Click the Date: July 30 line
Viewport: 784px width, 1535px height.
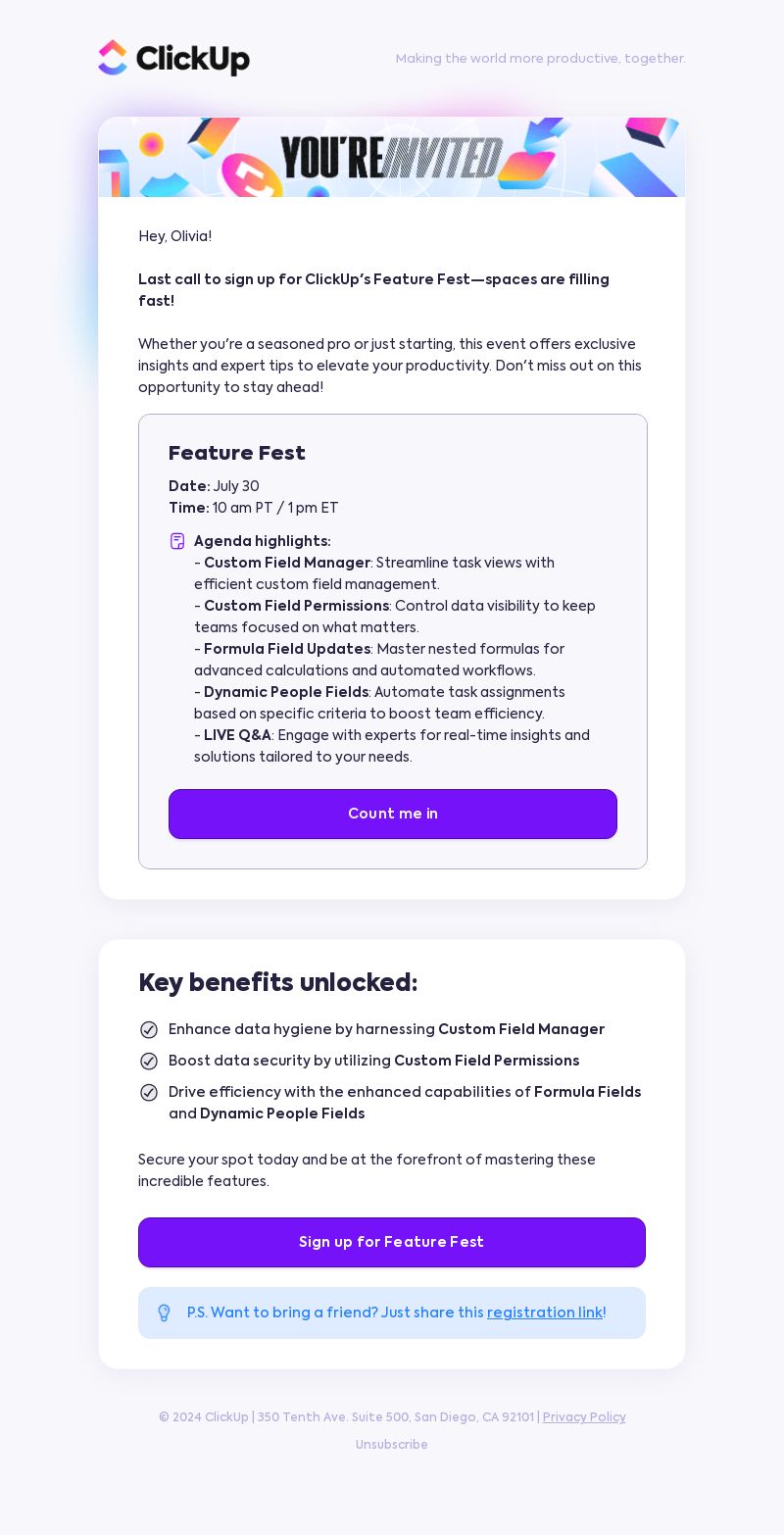coord(214,486)
